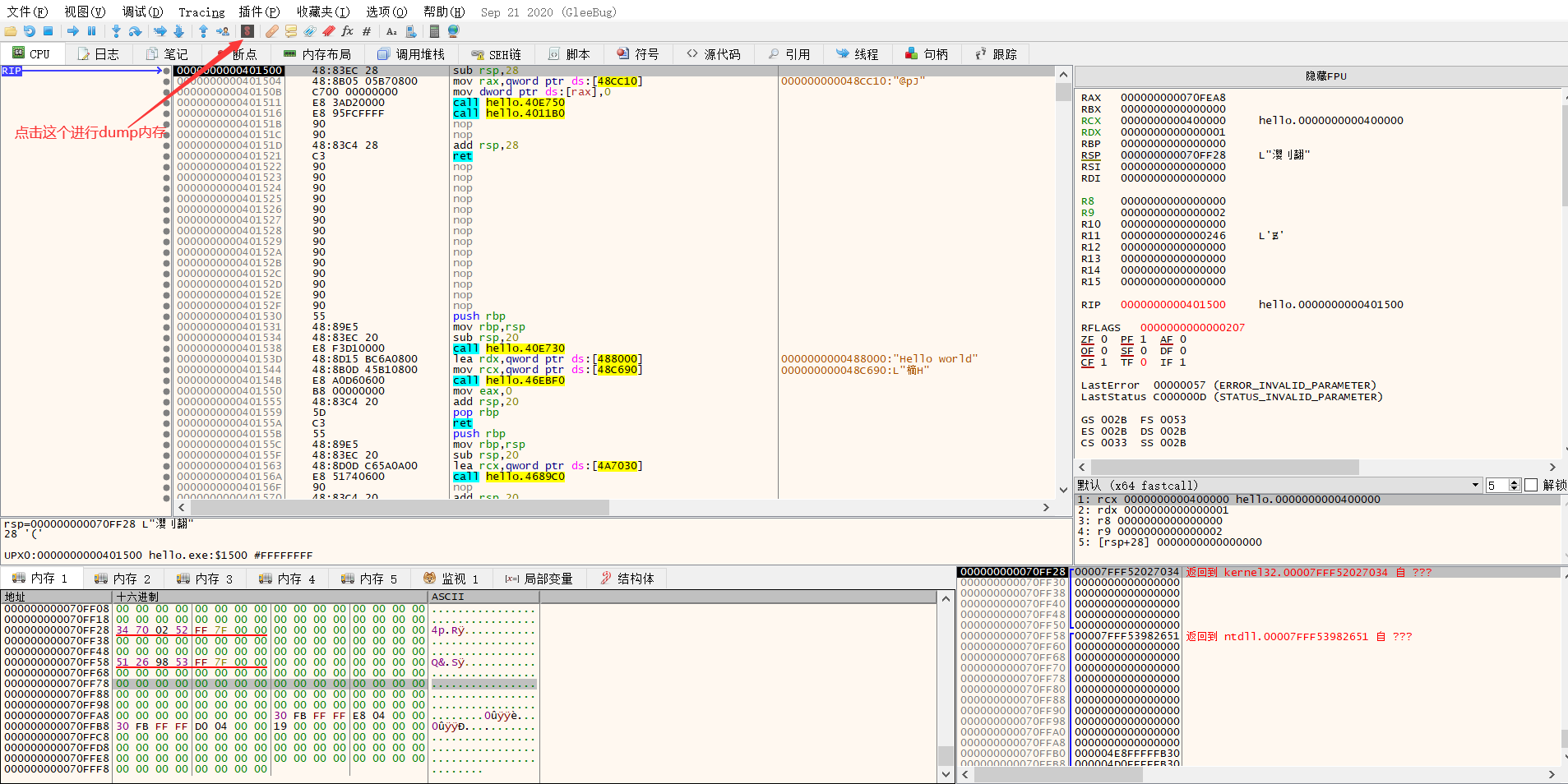
Task: Click the Execute till return icon
Action: [203, 31]
